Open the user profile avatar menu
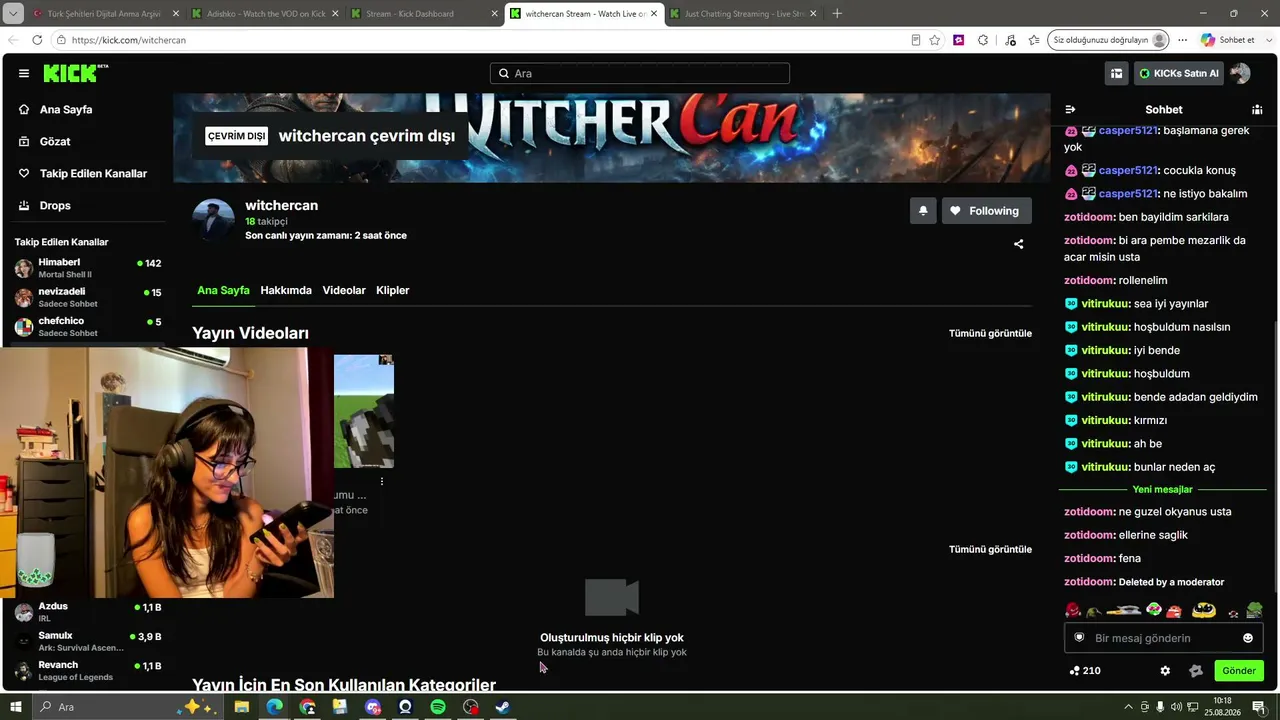The height and width of the screenshot is (720, 1280). click(x=1240, y=73)
